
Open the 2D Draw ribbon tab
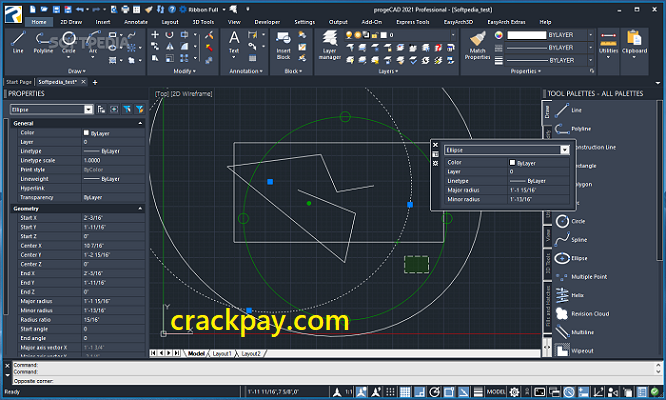click(71, 22)
